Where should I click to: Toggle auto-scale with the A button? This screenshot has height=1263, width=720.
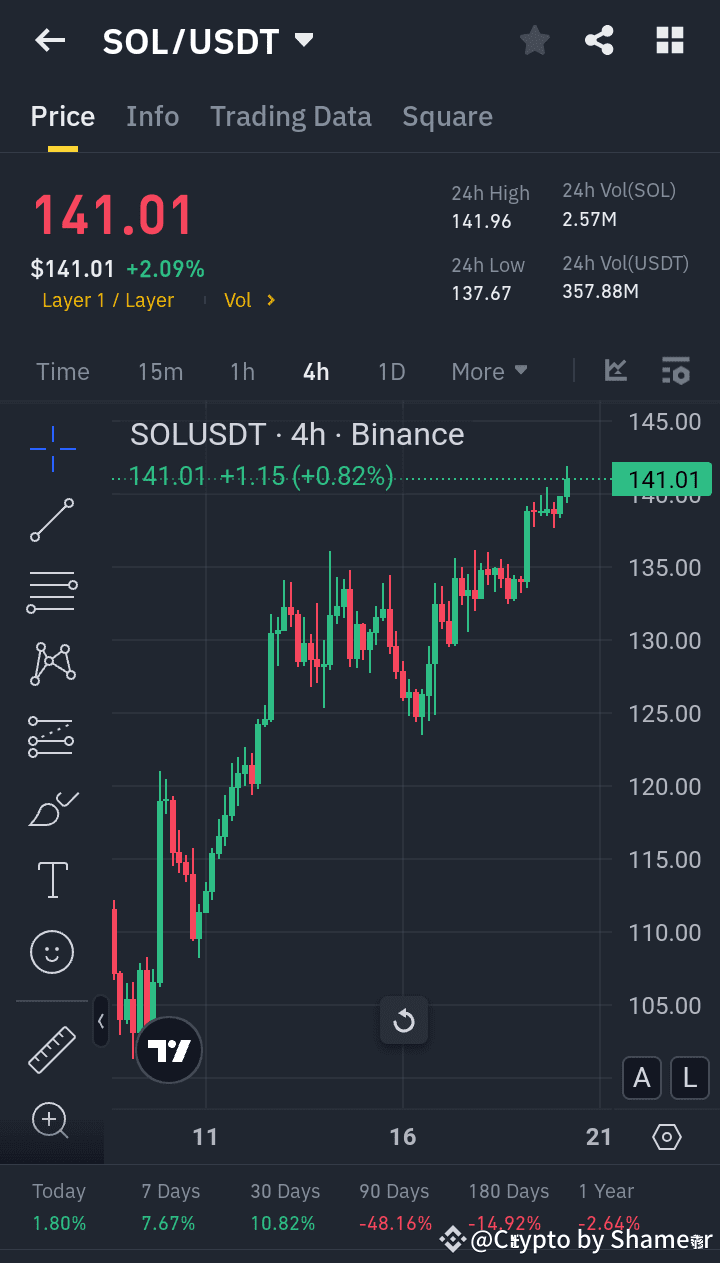pos(641,1078)
